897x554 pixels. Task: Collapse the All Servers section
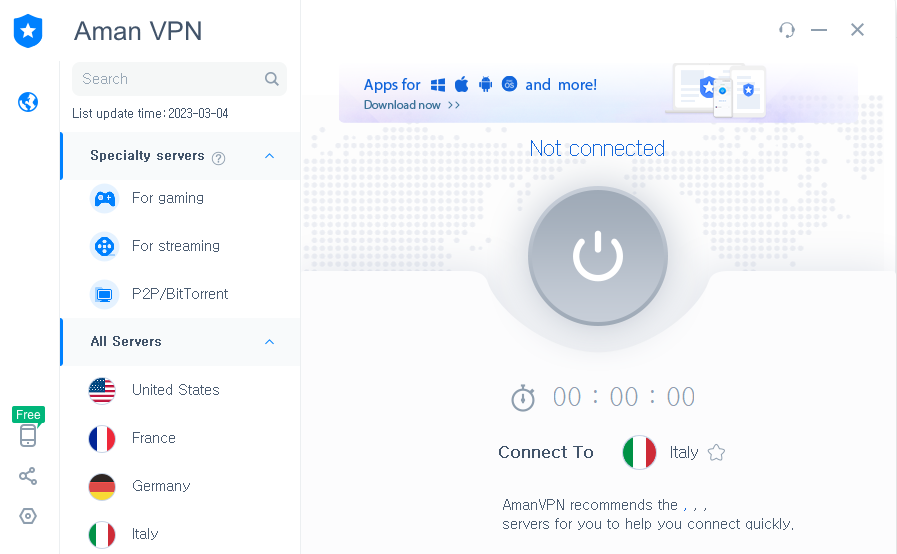[269, 342]
